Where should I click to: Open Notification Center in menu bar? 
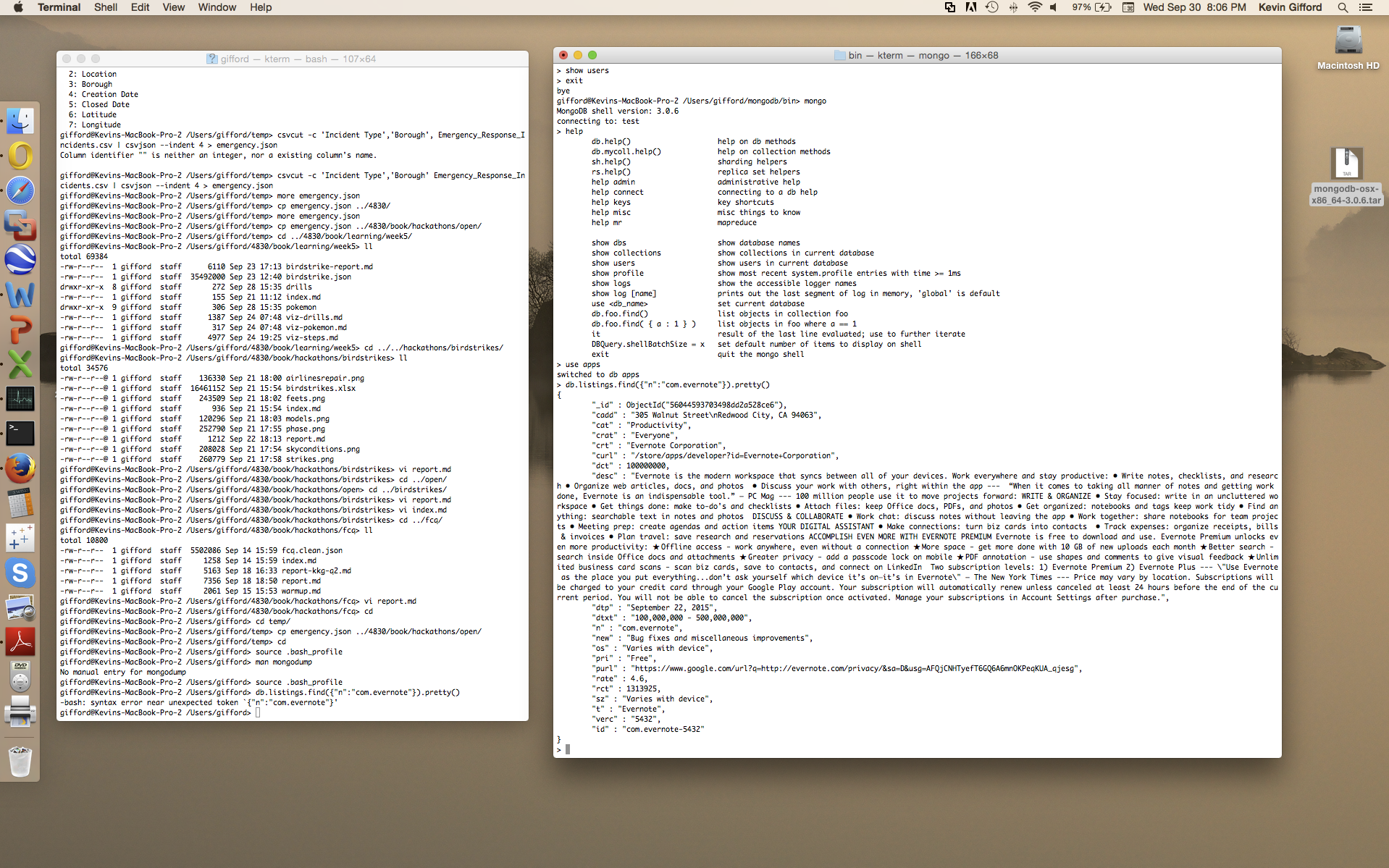(x=1366, y=7)
